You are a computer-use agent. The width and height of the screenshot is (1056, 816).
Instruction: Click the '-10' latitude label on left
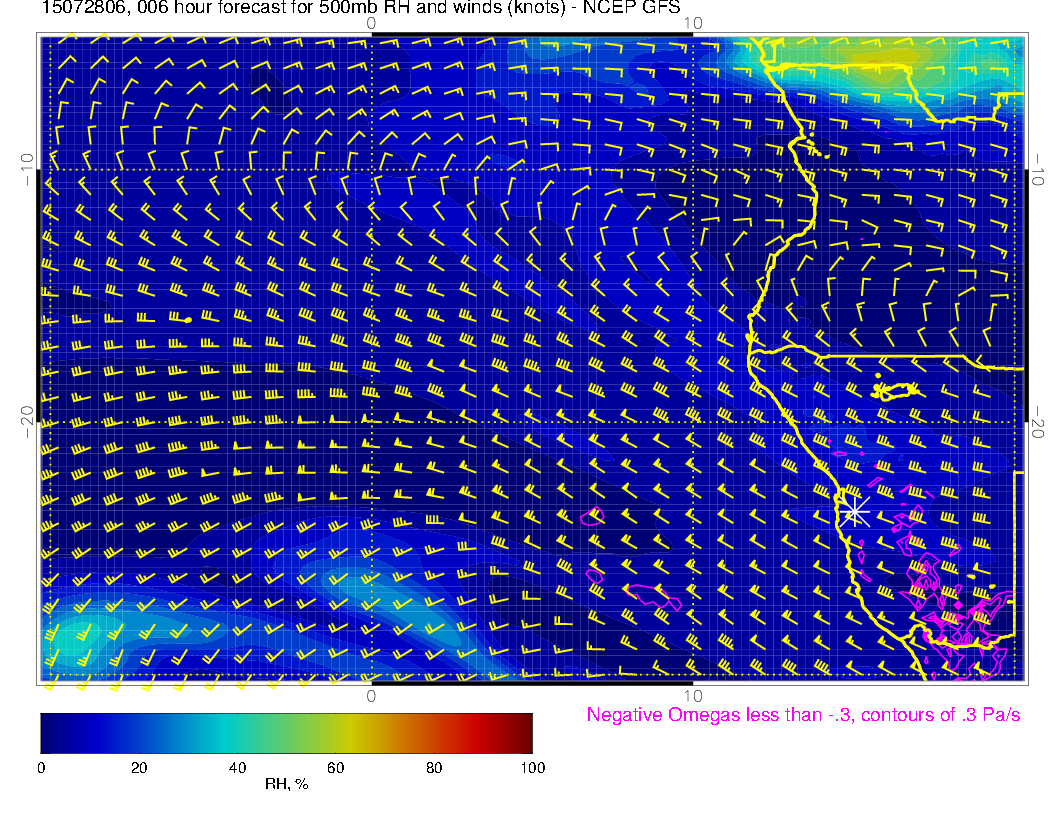(27, 170)
